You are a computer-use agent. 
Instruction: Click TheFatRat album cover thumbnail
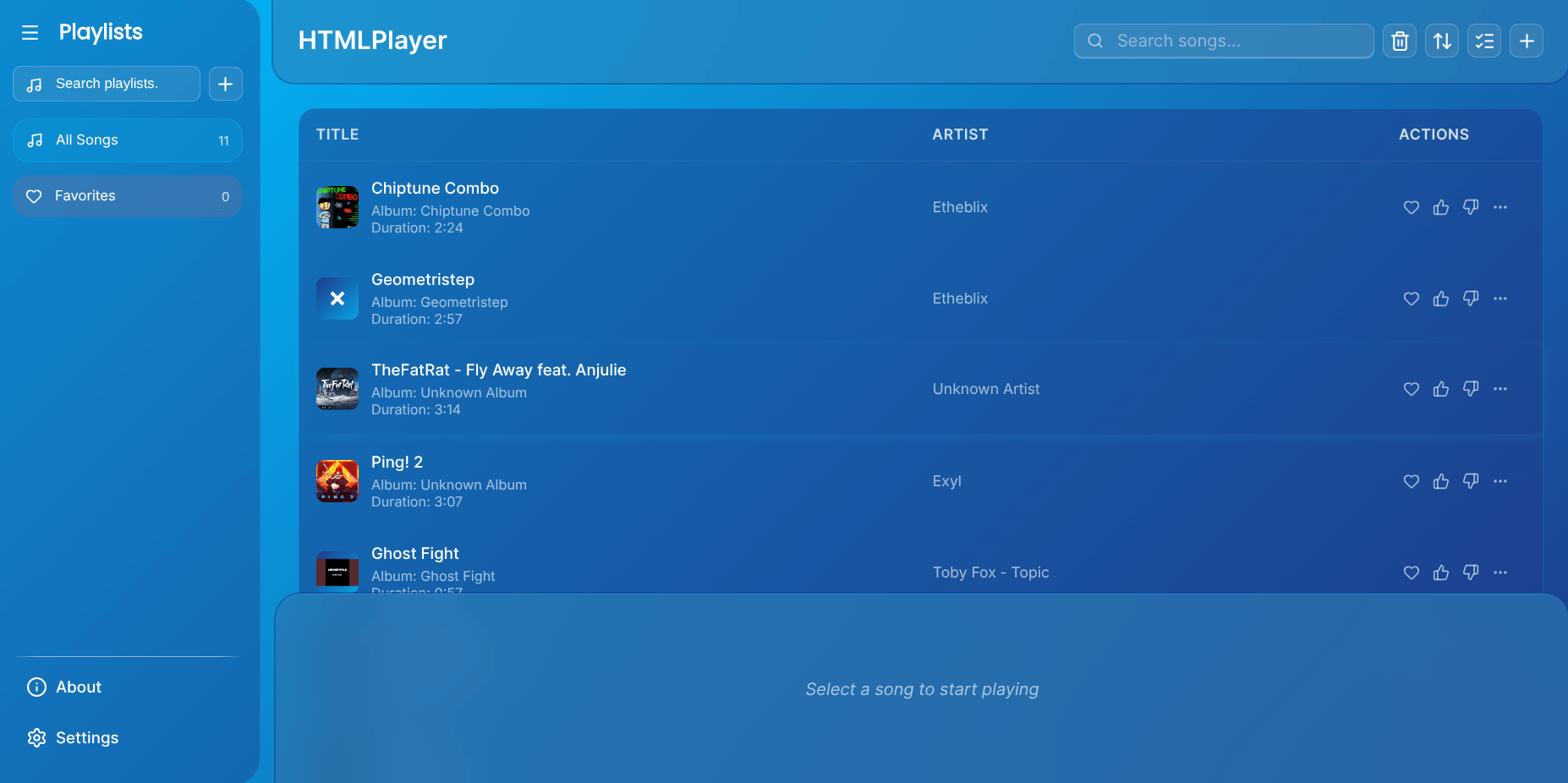click(337, 389)
